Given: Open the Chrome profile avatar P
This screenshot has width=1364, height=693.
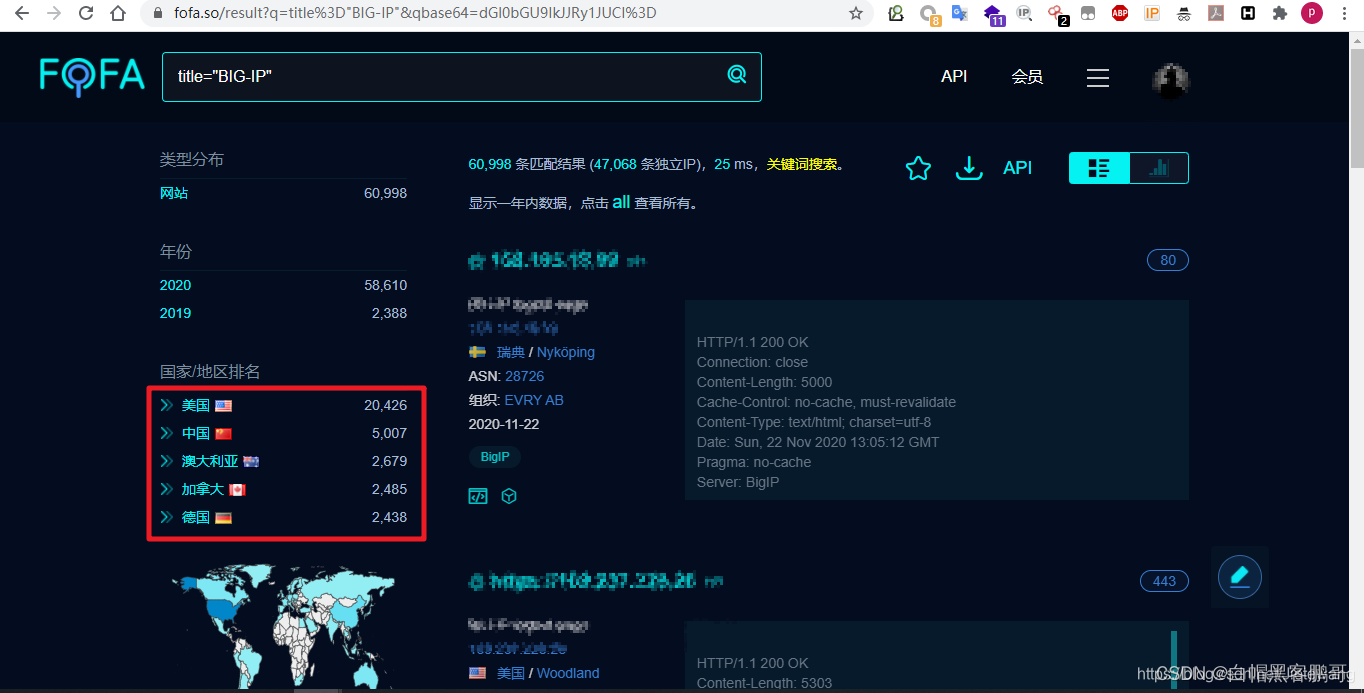Looking at the screenshot, I should [1311, 13].
